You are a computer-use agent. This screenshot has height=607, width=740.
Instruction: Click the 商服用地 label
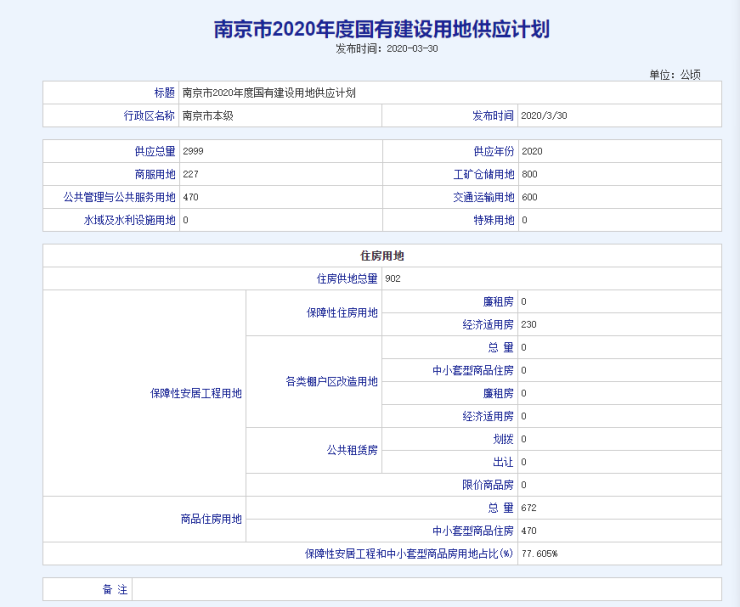[155, 174]
